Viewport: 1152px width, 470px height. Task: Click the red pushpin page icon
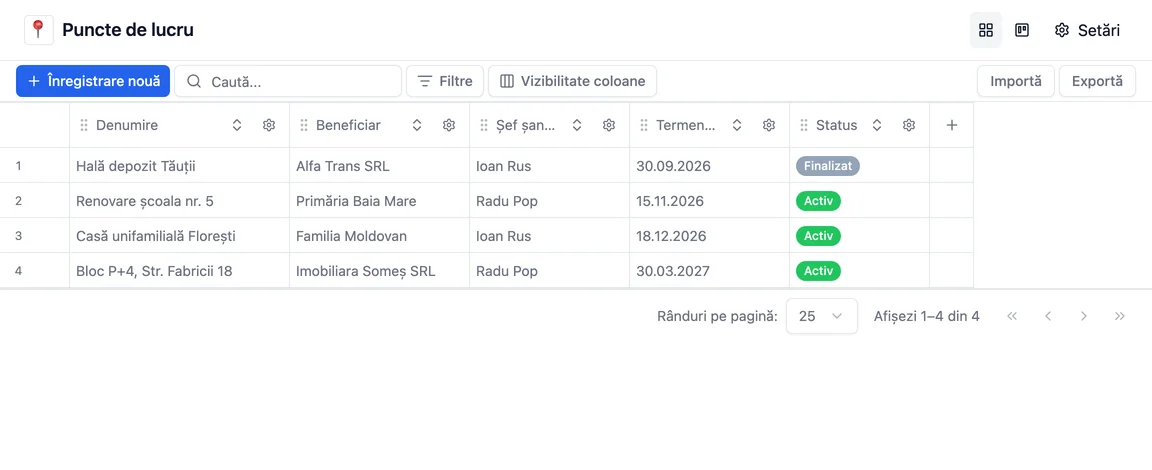(39, 30)
